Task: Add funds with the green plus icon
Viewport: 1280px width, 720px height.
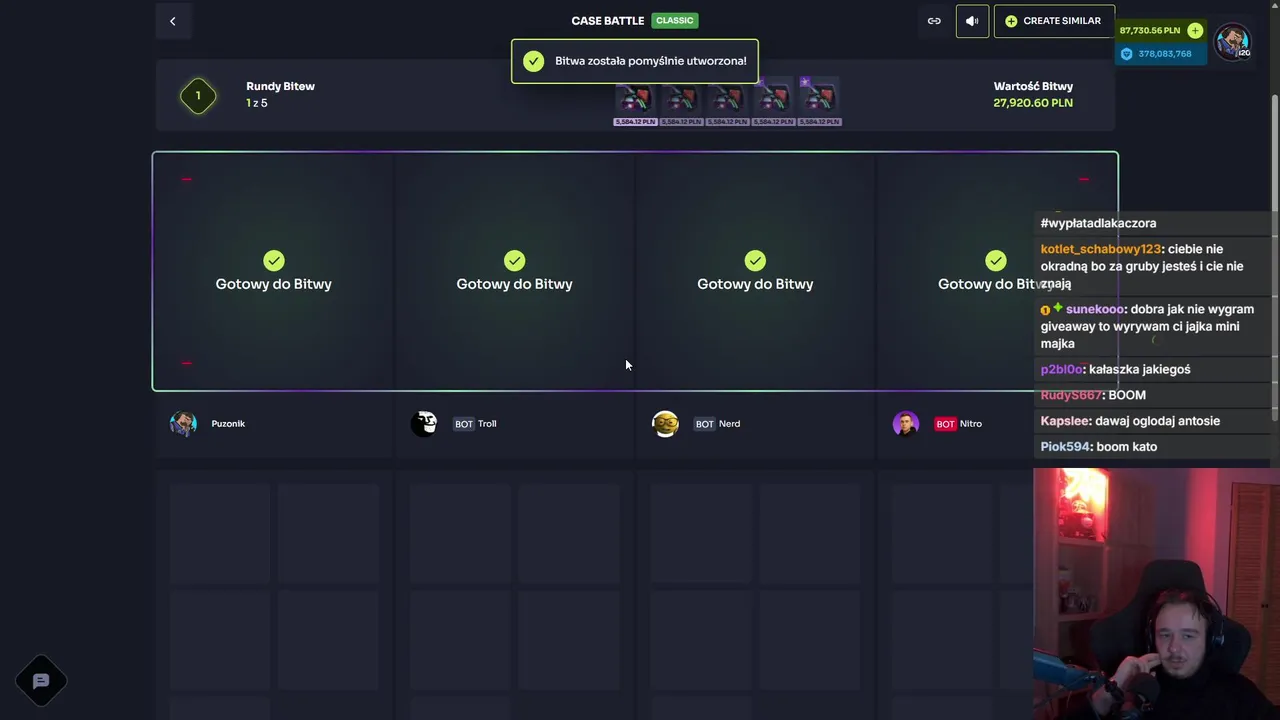Action: (x=1195, y=30)
